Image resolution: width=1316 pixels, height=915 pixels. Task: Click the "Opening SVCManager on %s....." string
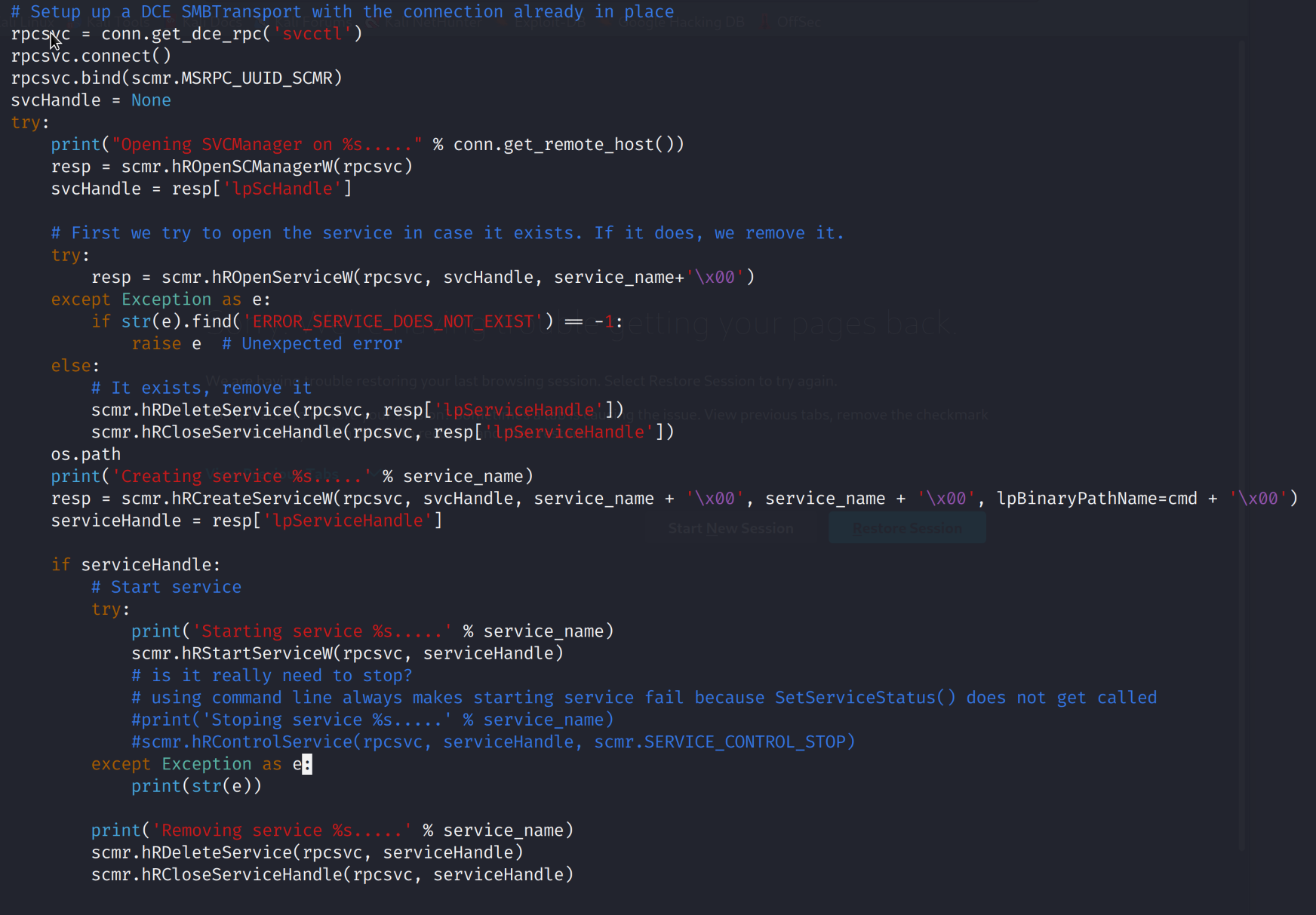tap(266, 145)
